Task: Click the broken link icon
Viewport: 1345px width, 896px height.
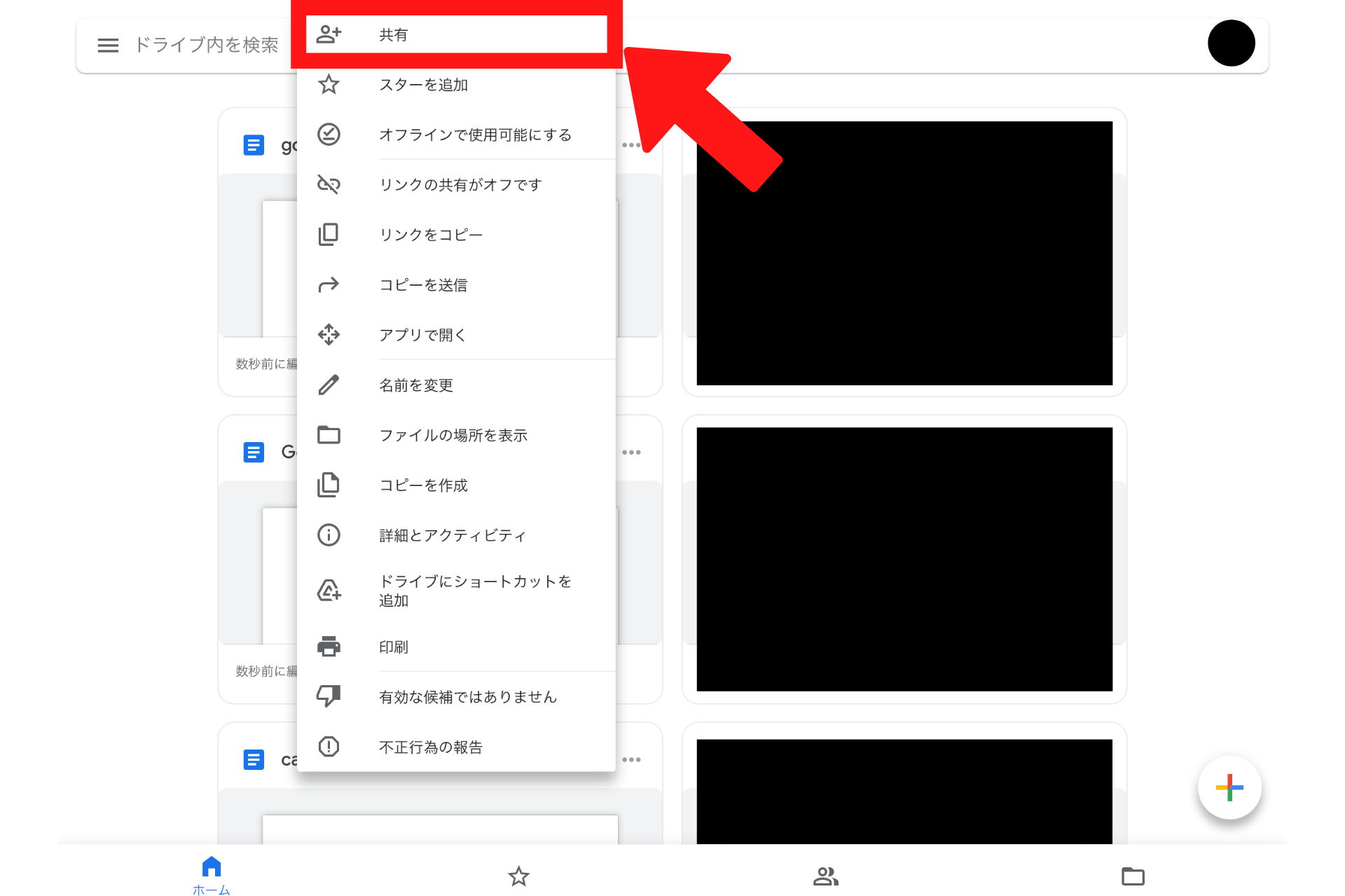Action: tap(329, 184)
